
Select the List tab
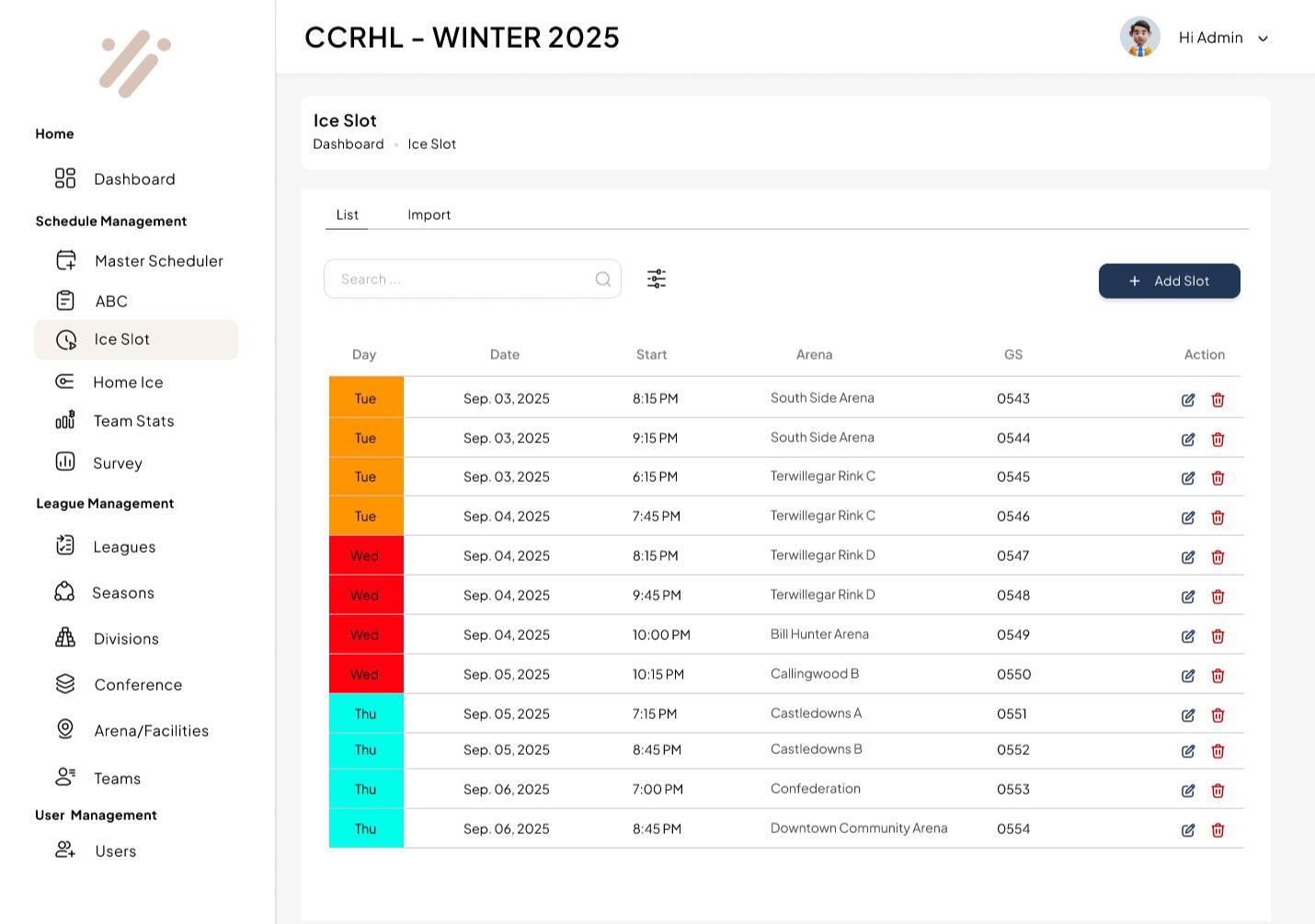(x=347, y=215)
